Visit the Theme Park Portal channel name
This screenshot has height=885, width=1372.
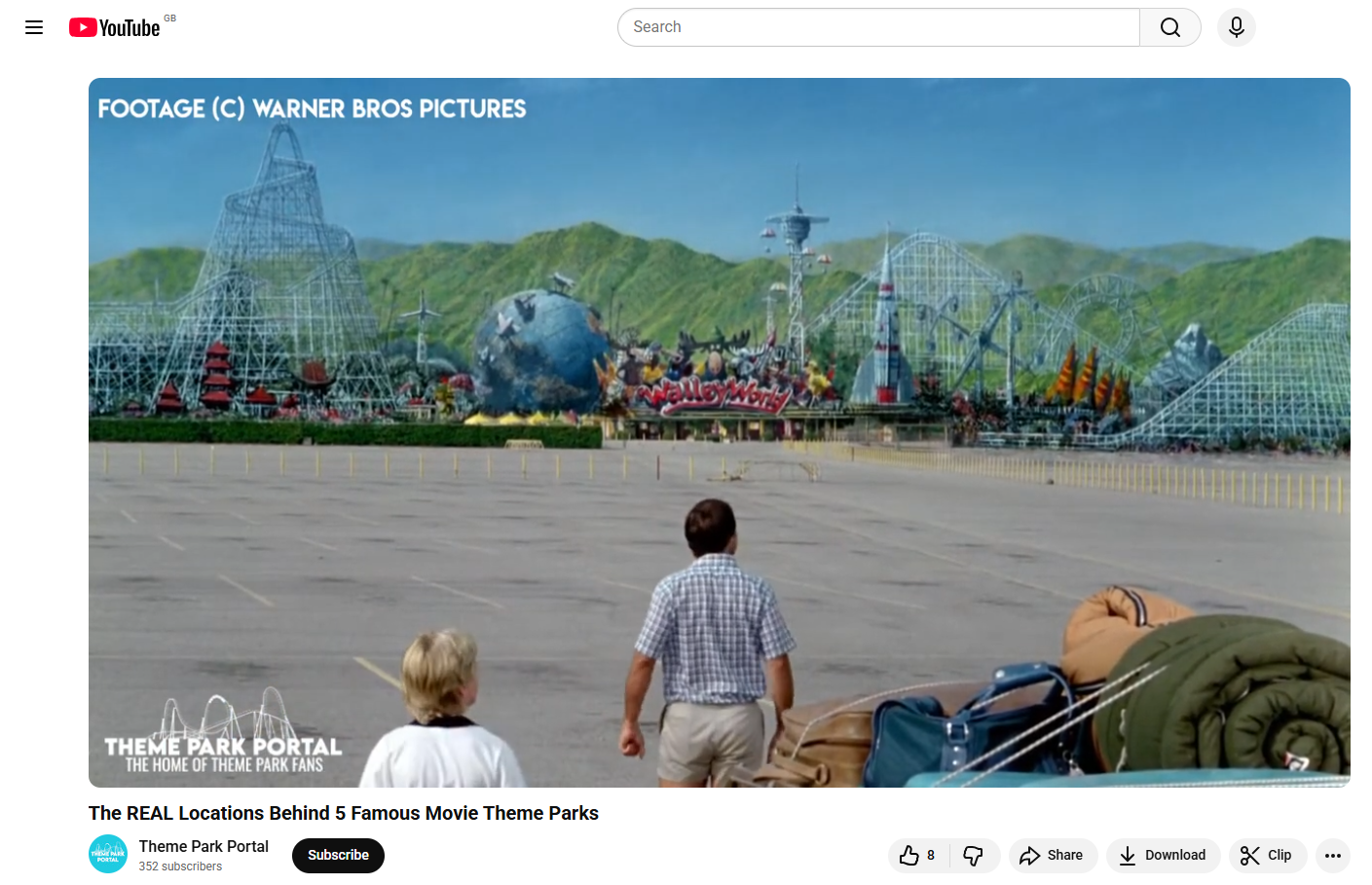(x=204, y=846)
